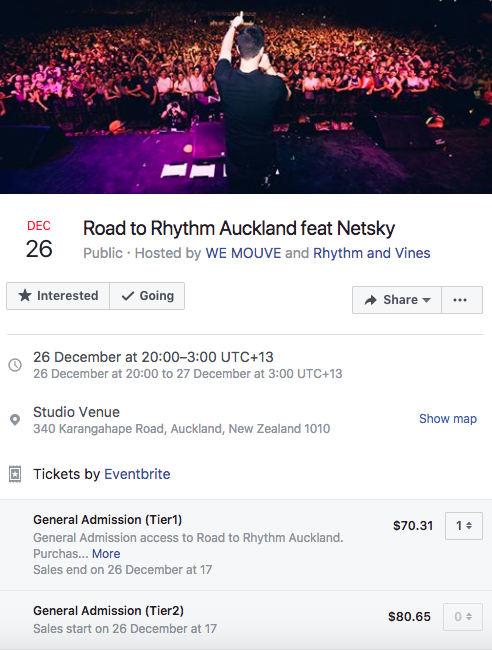The height and width of the screenshot is (650, 492).
Task: Click the event cover photo
Action: [246, 97]
